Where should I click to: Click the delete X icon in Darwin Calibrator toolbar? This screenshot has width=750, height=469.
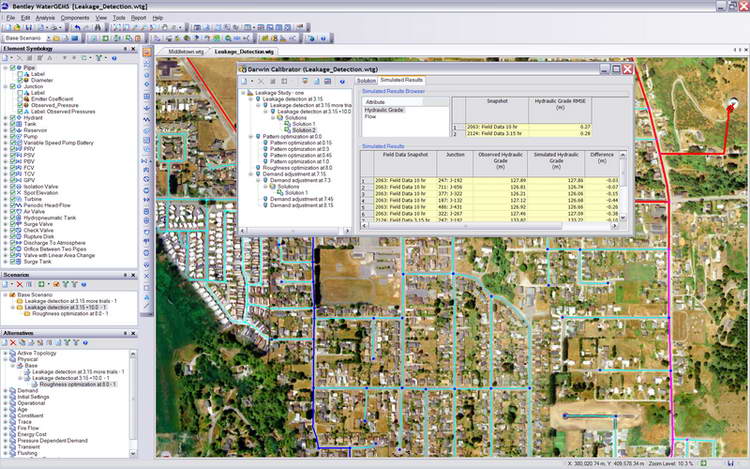click(x=261, y=82)
